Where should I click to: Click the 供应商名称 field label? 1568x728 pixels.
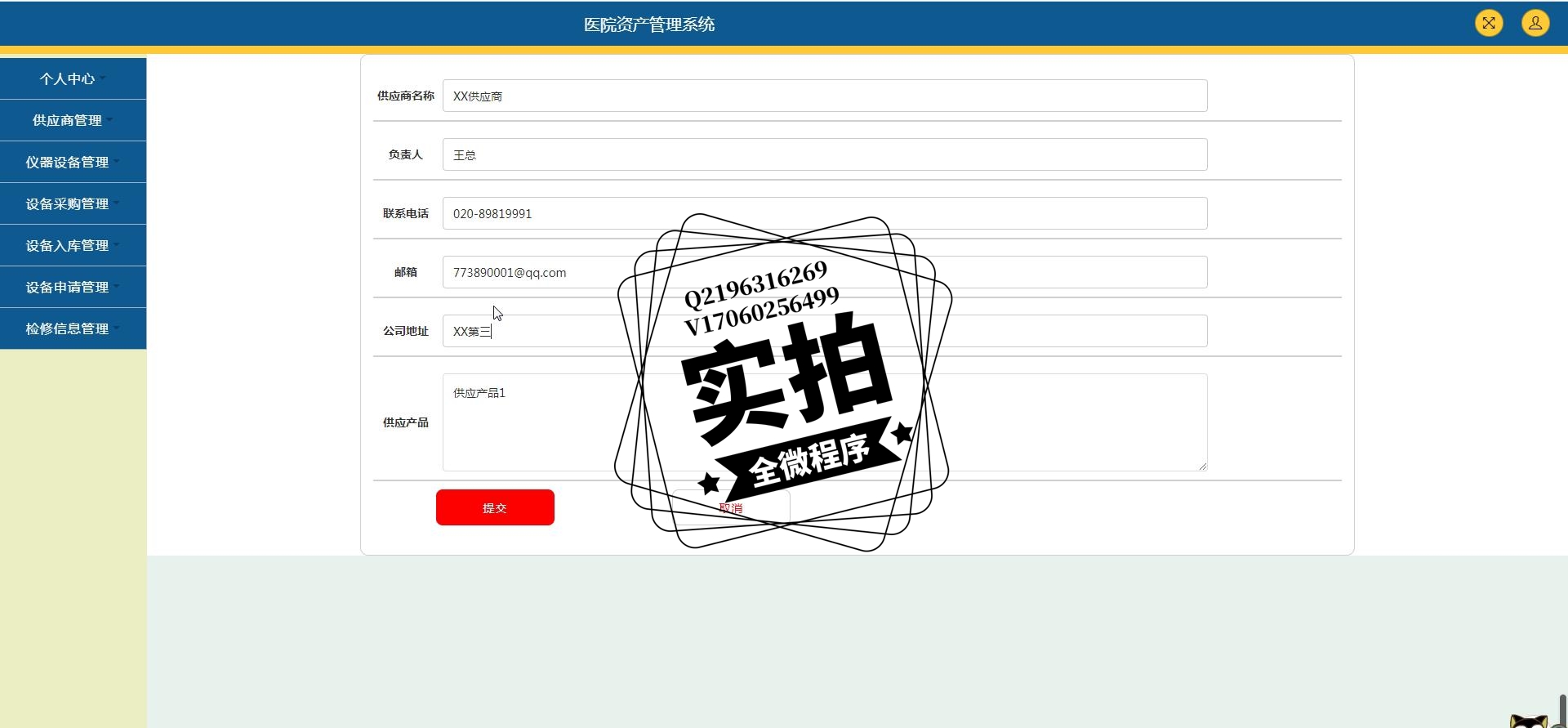tap(405, 96)
